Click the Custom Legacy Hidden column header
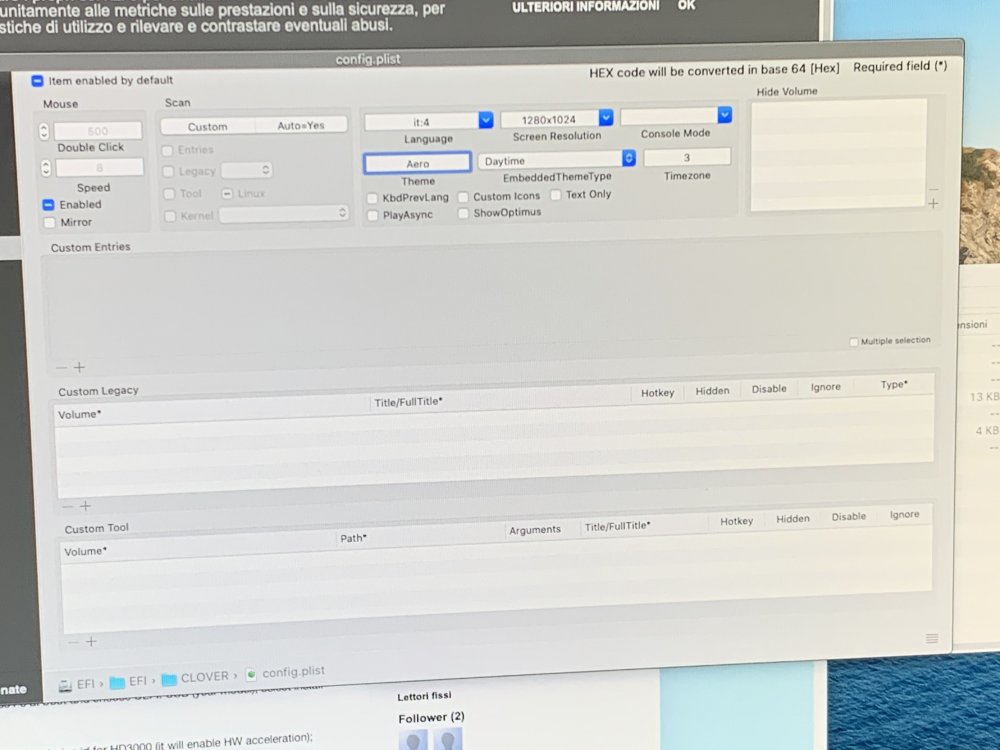This screenshot has width=1000, height=750. 712,391
